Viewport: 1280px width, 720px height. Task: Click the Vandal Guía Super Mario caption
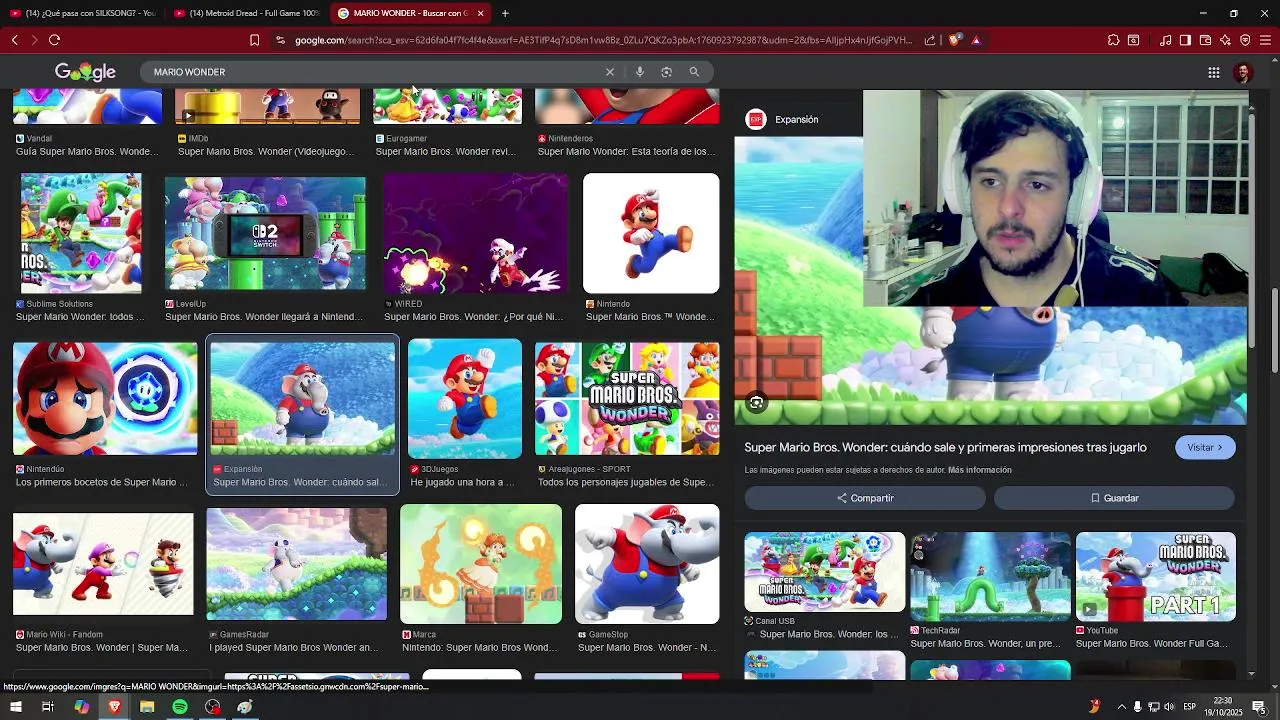pyautogui.click(x=87, y=151)
